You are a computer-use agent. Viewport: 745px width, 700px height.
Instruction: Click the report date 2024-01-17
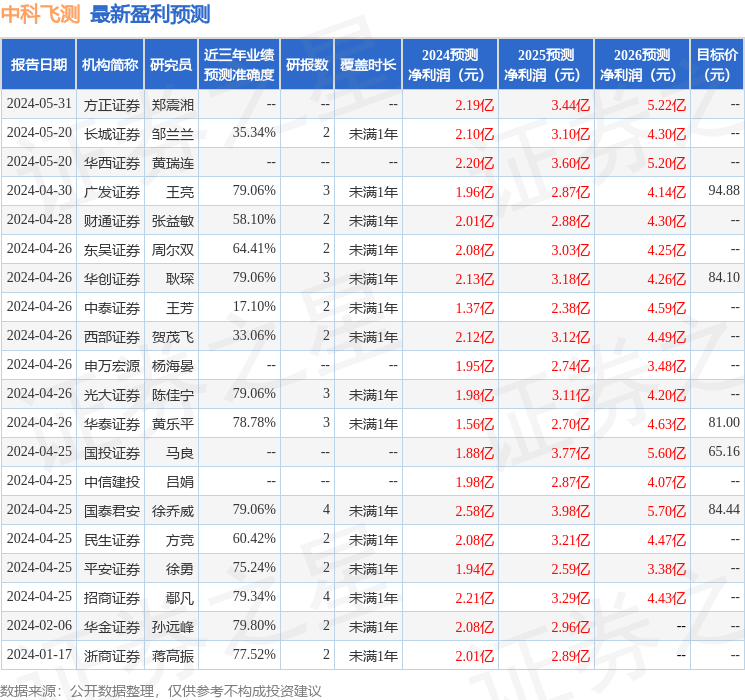click(39, 654)
